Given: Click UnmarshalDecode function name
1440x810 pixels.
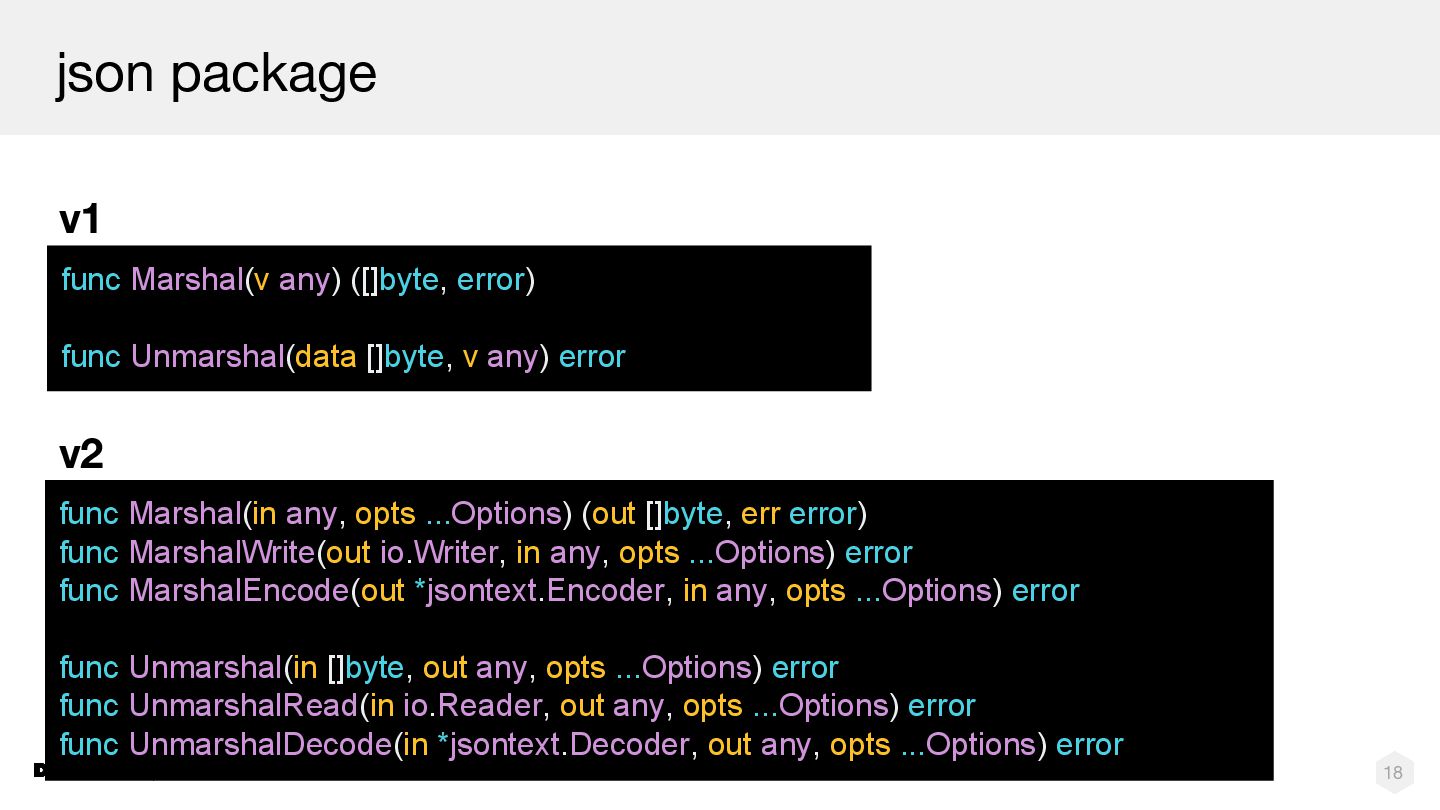Looking at the screenshot, I should (x=260, y=745).
